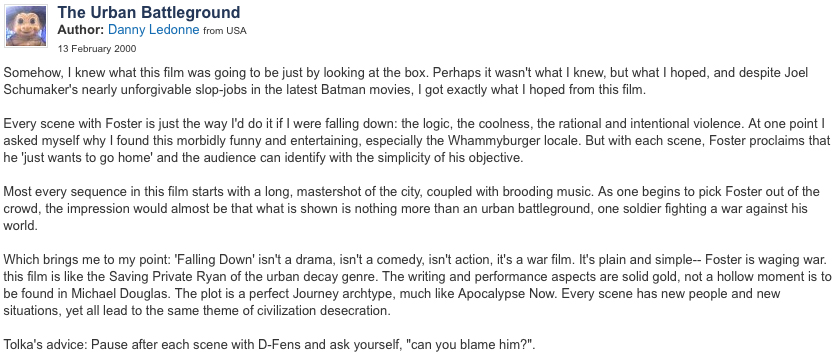Image resolution: width=835 pixels, height=360 pixels.
Task: Click the 'Author:' label text
Action: pos(81,30)
